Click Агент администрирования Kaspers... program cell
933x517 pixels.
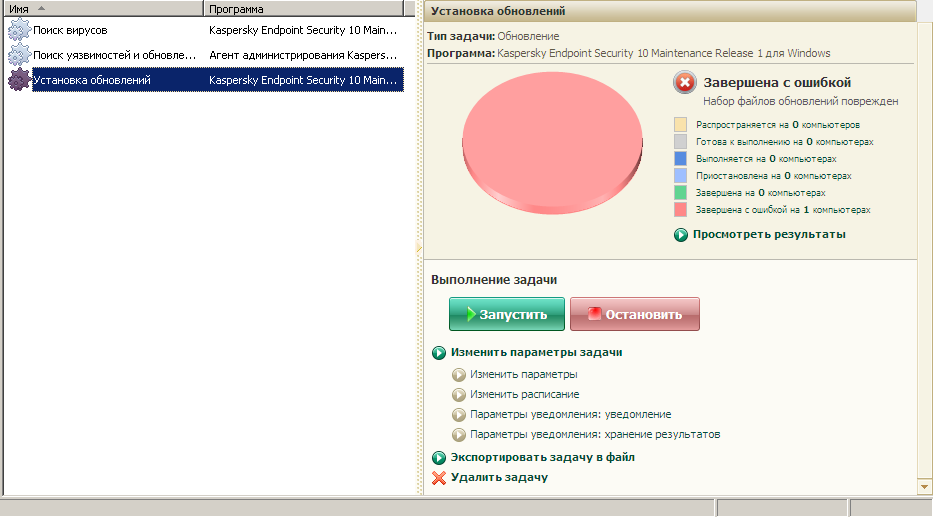(303, 55)
